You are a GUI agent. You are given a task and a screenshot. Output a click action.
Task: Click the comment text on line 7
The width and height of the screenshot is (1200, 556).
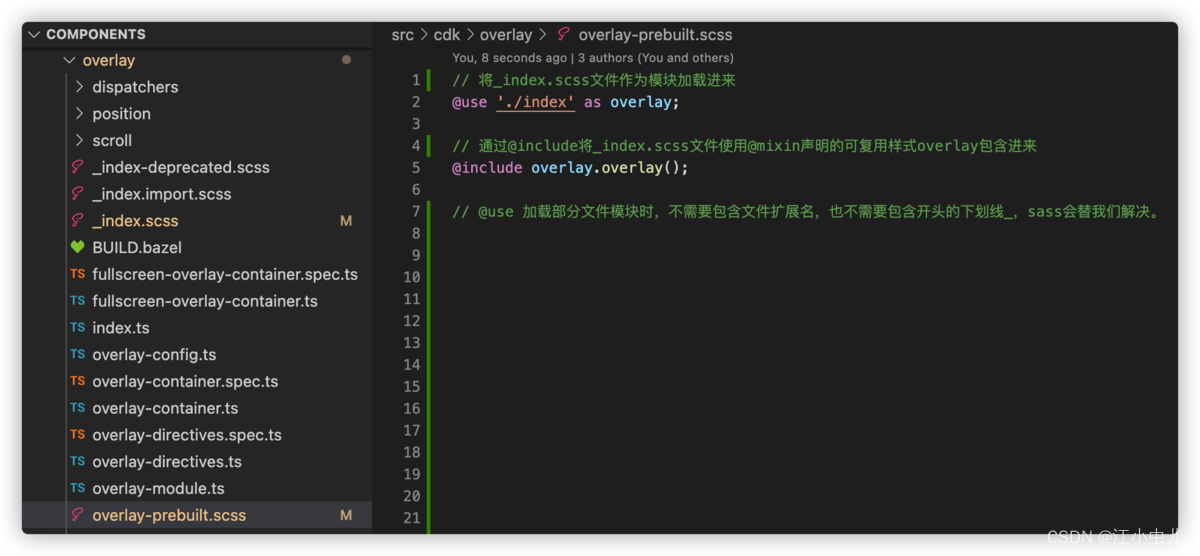click(x=807, y=212)
